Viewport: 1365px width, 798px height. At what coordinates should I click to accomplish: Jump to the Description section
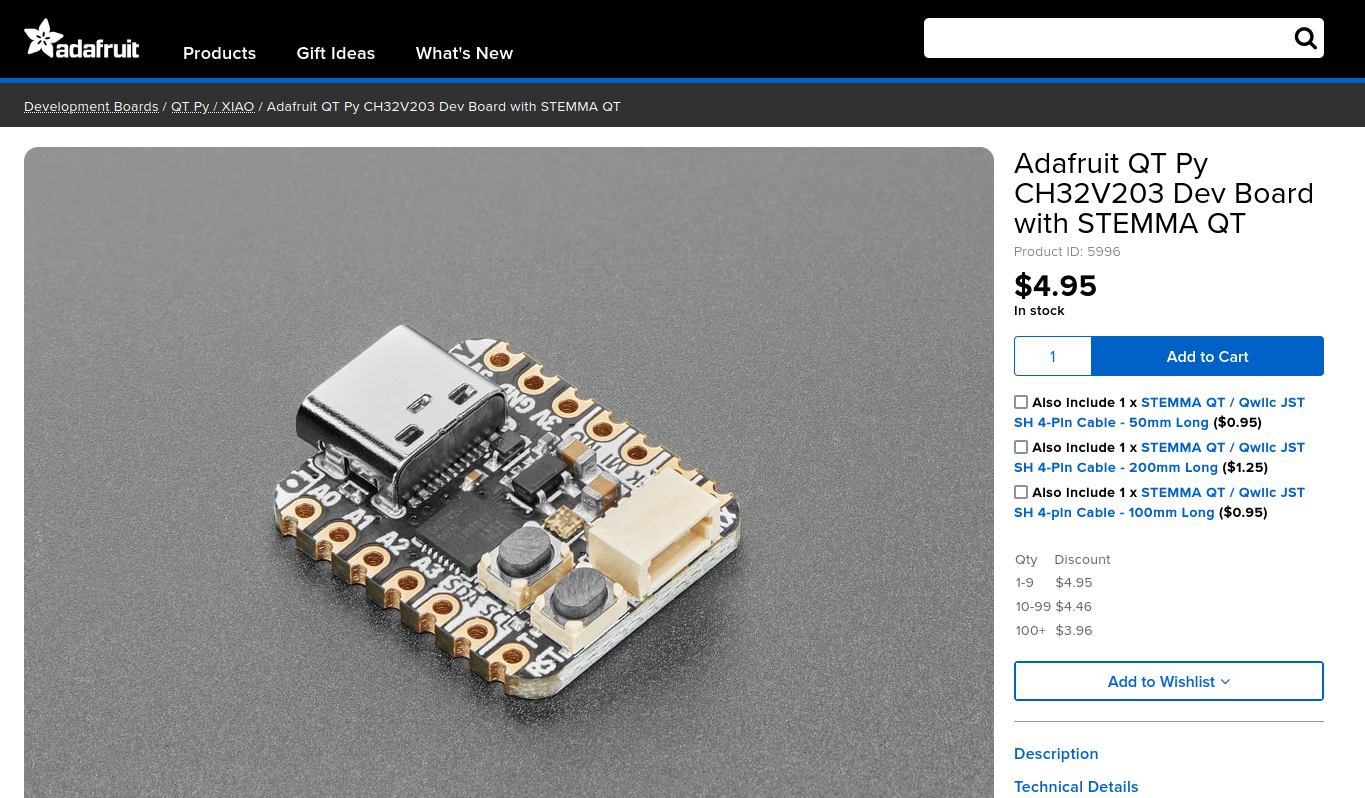point(1056,753)
